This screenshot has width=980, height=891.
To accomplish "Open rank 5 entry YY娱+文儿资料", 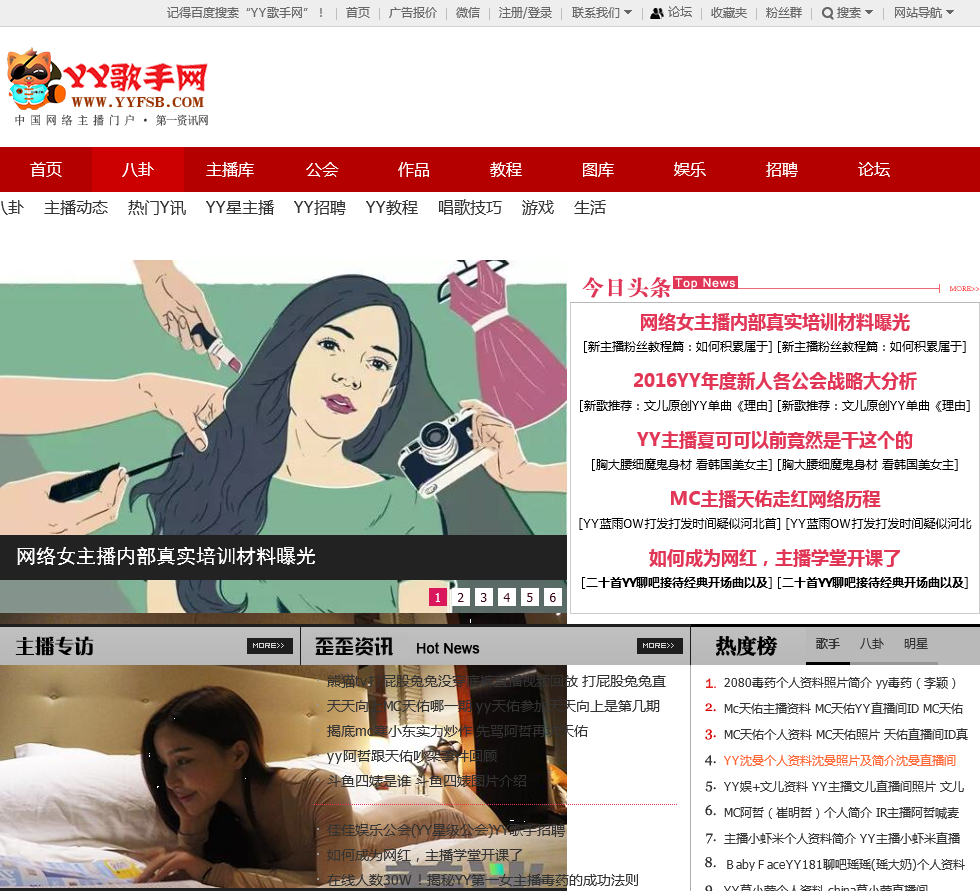I will (x=844, y=787).
